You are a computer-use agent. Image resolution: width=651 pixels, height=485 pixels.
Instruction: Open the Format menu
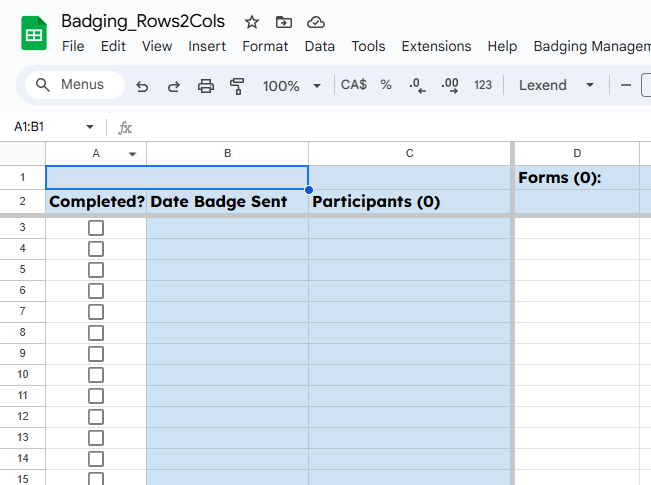[x=265, y=46]
